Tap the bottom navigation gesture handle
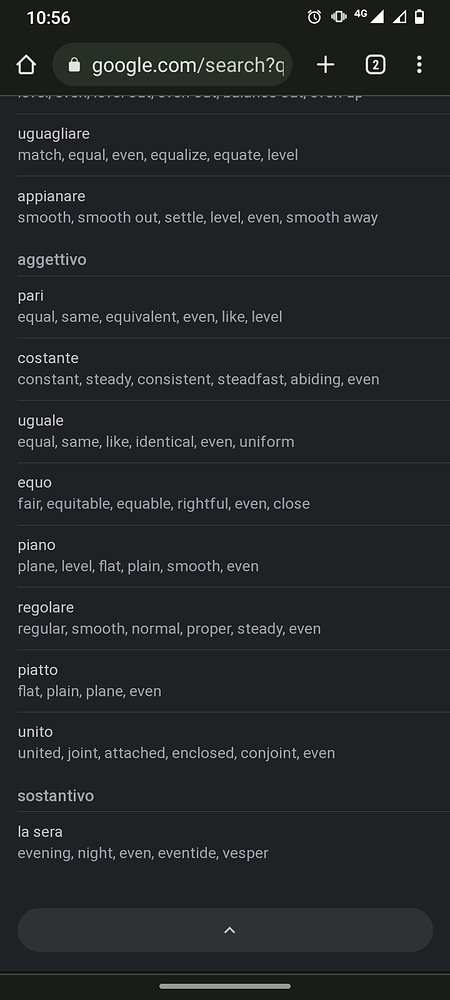Image resolution: width=450 pixels, height=1000 pixels. point(225,986)
